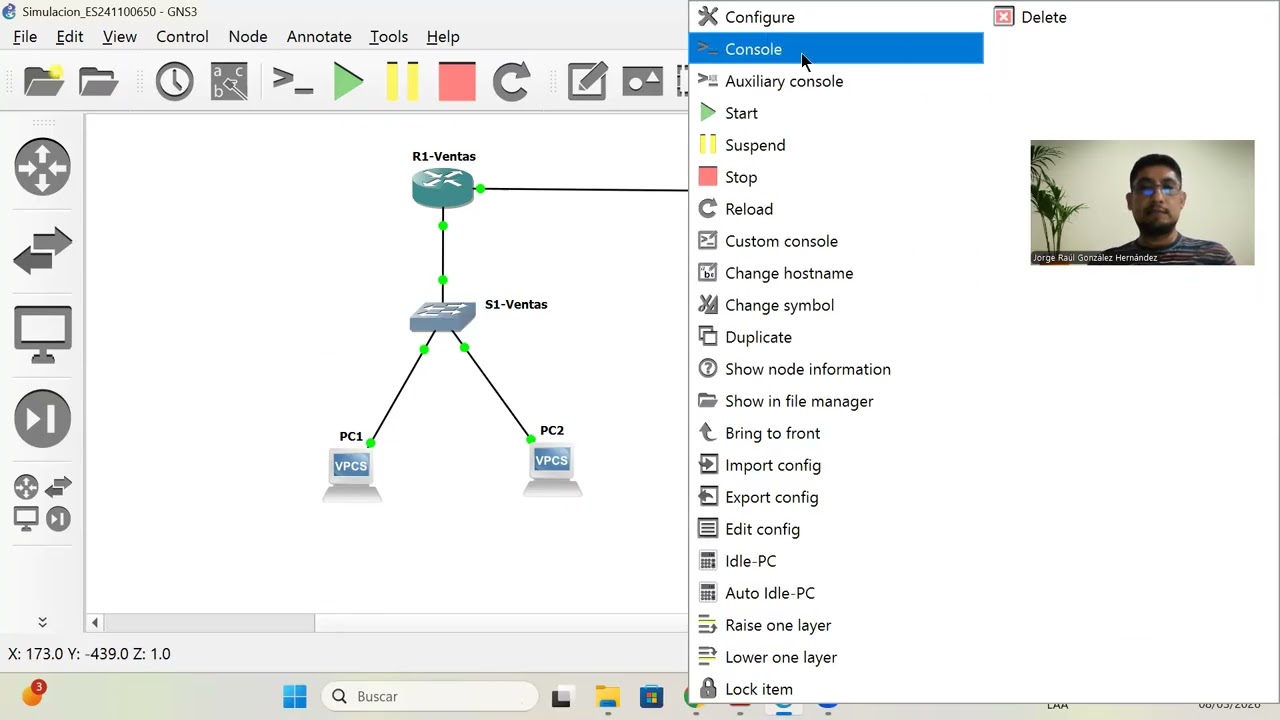The image size is (1280, 720).
Task: Open Microsoft Store from taskbar
Action: point(651,697)
